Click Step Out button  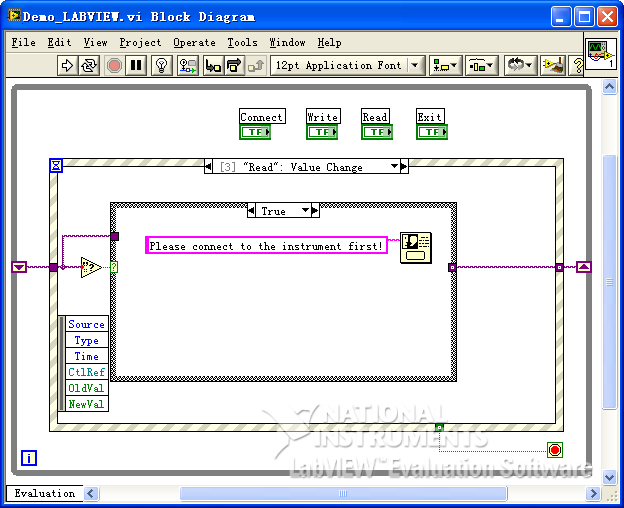(255, 65)
